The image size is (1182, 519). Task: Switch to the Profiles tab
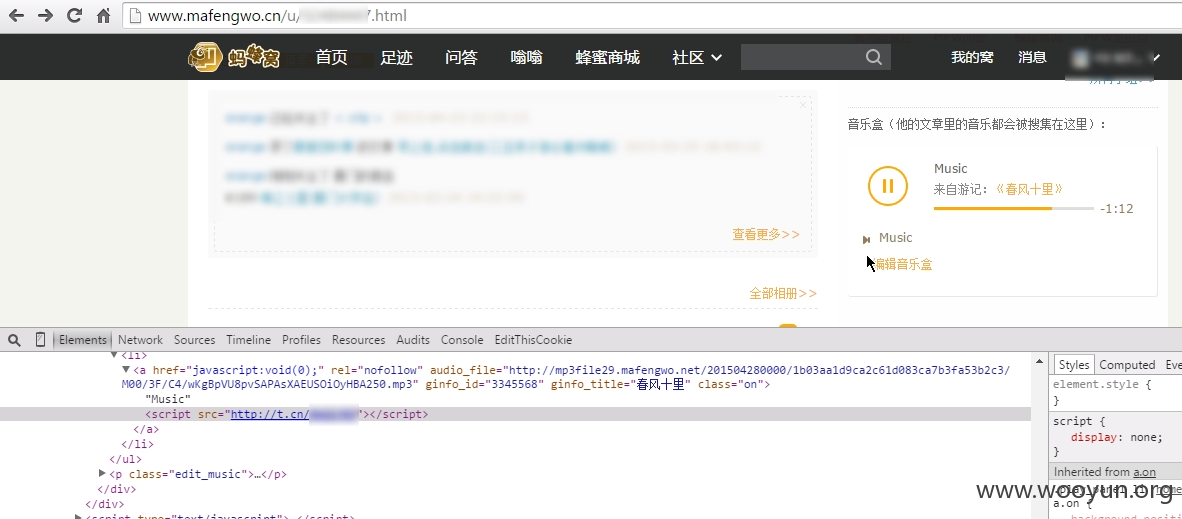click(302, 340)
